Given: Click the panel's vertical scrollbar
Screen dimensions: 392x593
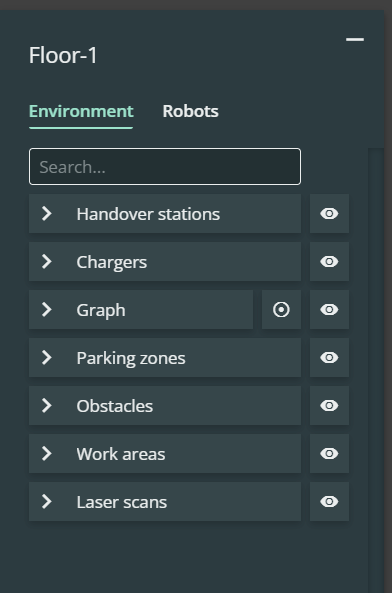Looking at the screenshot, I should tap(376, 371).
